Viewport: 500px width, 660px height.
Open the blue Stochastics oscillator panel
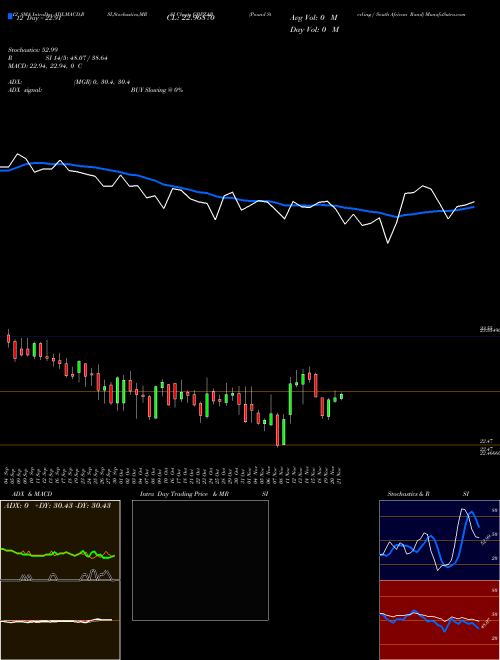439,540
